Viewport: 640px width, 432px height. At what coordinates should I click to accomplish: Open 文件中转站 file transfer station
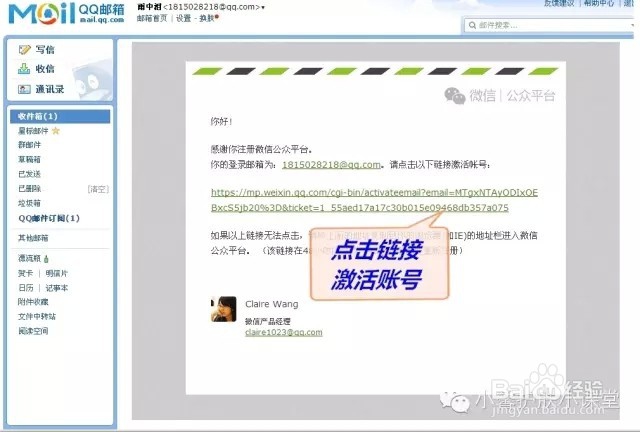pos(37,316)
